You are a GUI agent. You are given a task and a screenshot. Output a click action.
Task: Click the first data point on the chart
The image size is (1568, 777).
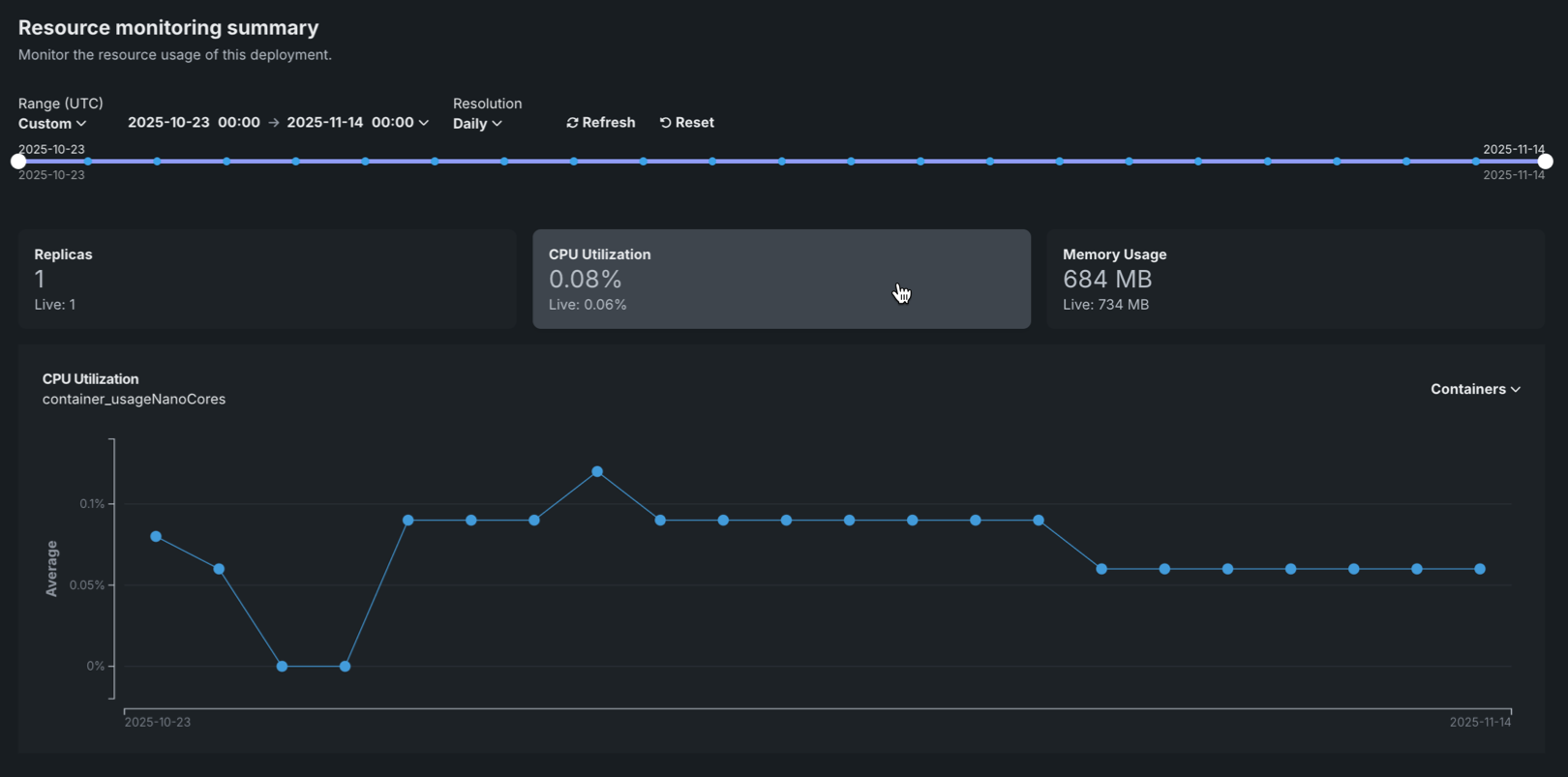pos(156,537)
